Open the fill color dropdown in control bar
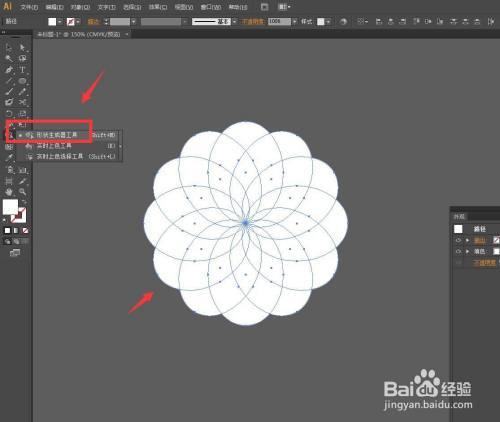The image size is (500, 422). pos(60,22)
